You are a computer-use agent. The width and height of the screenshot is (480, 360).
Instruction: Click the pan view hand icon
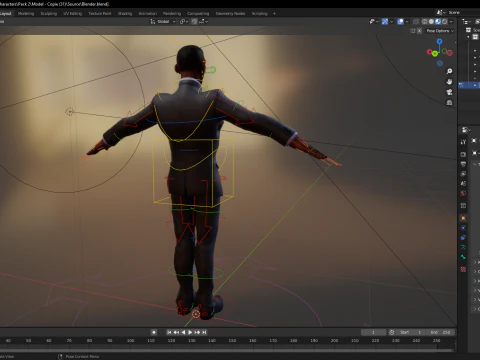coord(449,81)
